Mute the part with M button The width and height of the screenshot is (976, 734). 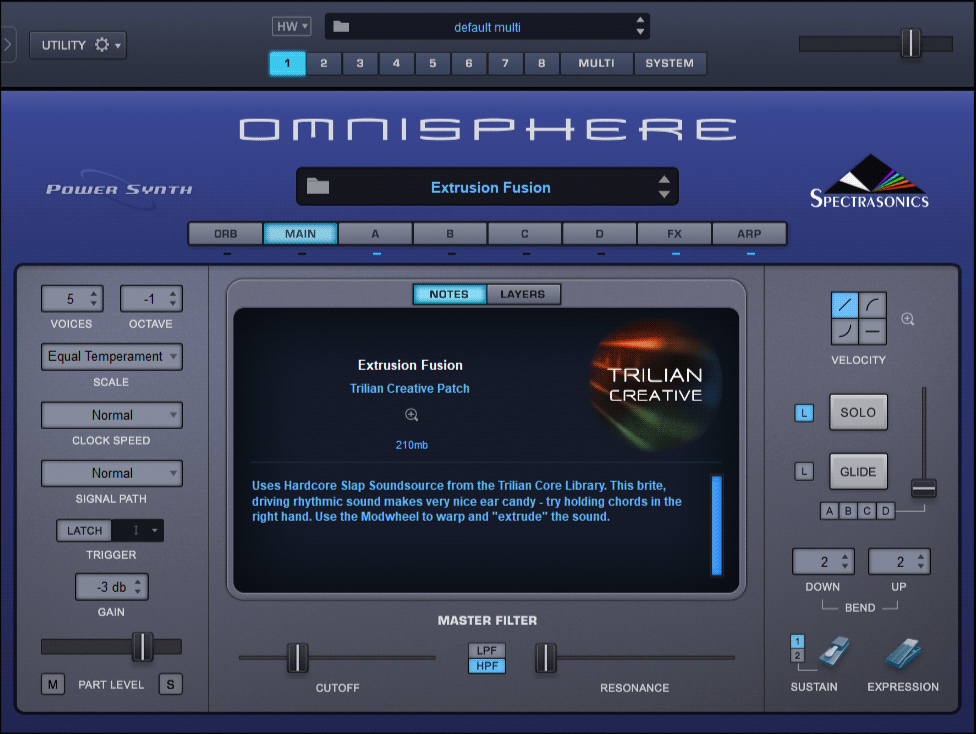click(53, 684)
